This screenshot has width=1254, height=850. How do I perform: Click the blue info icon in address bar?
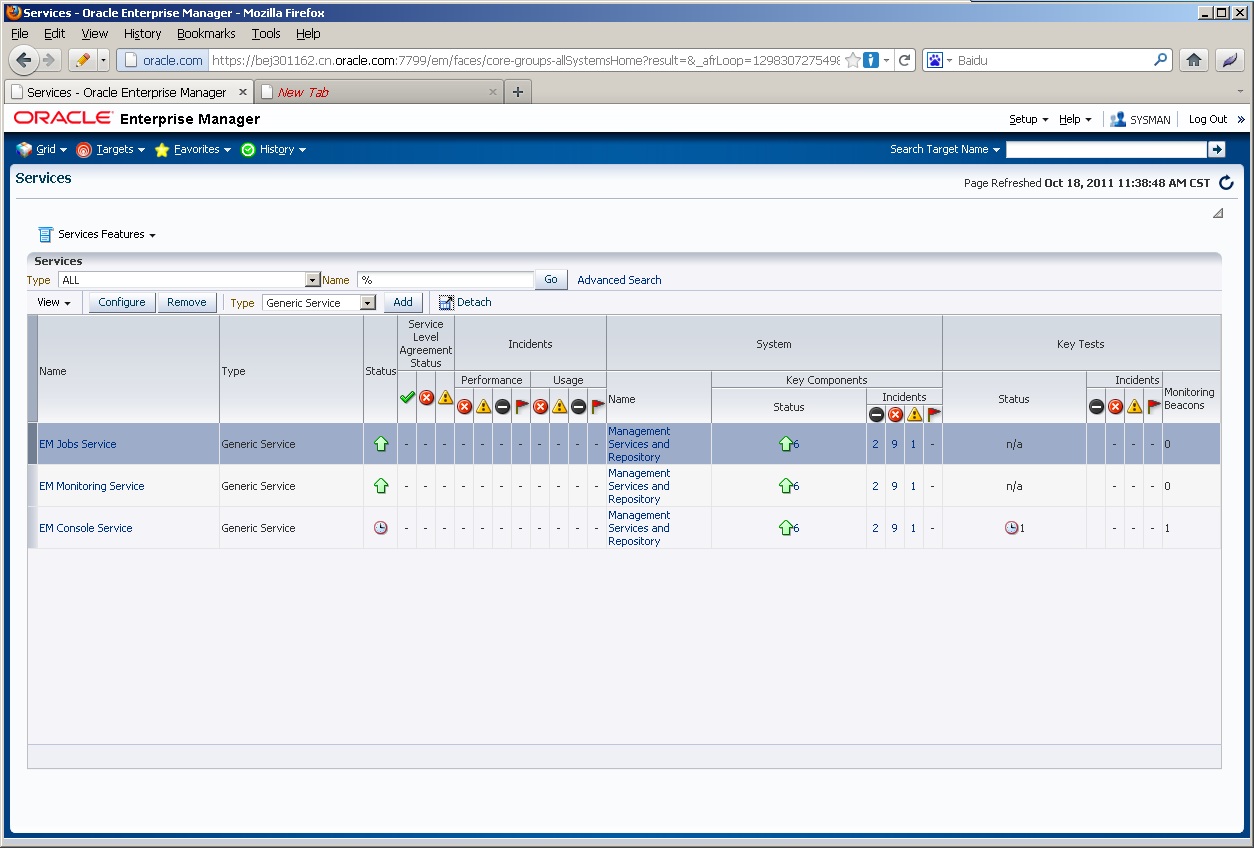pyautogui.click(x=871, y=60)
